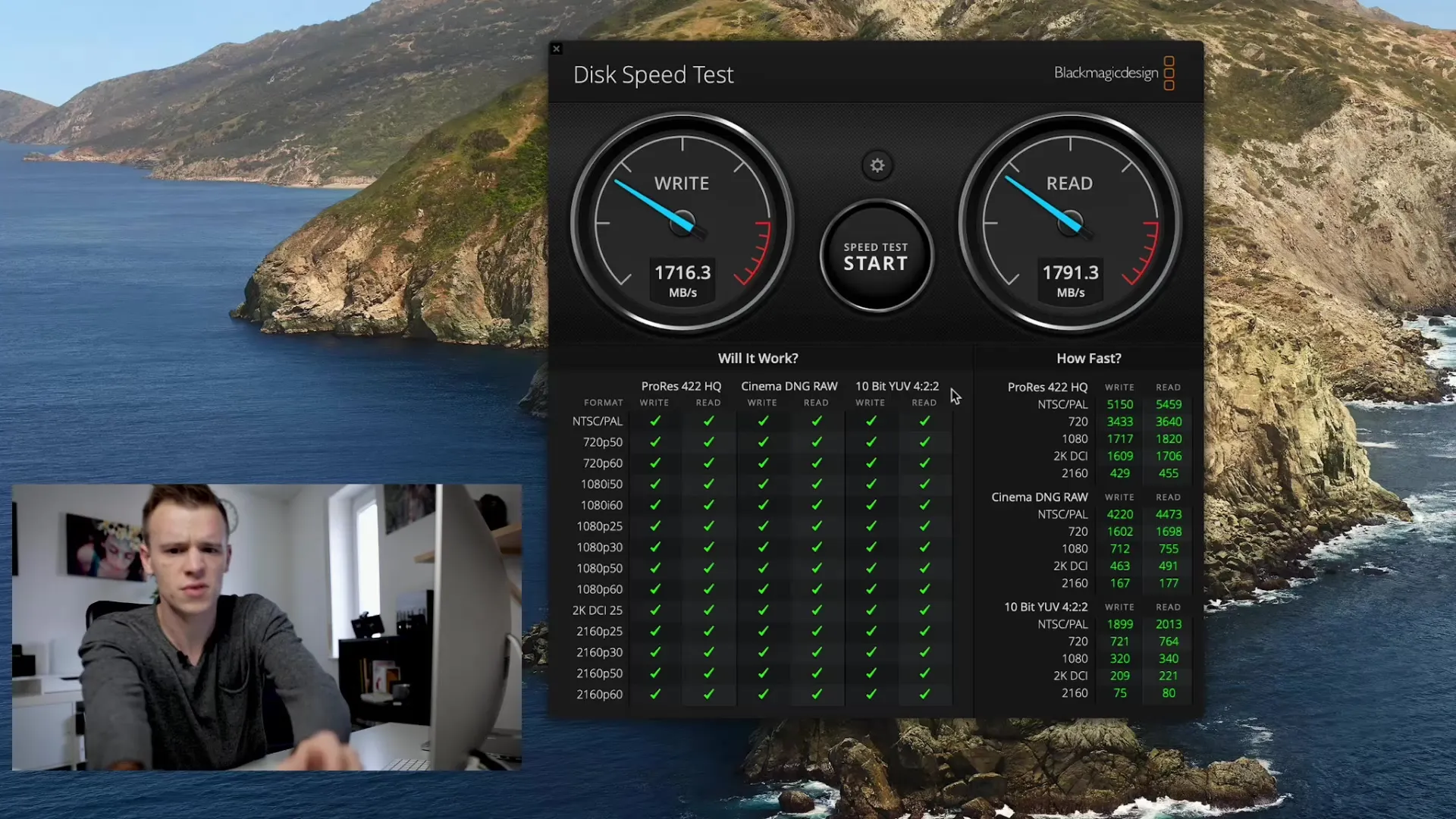Click the Blackmagicdesign logo
The height and width of the screenshot is (819, 1456).
[x=1114, y=73]
